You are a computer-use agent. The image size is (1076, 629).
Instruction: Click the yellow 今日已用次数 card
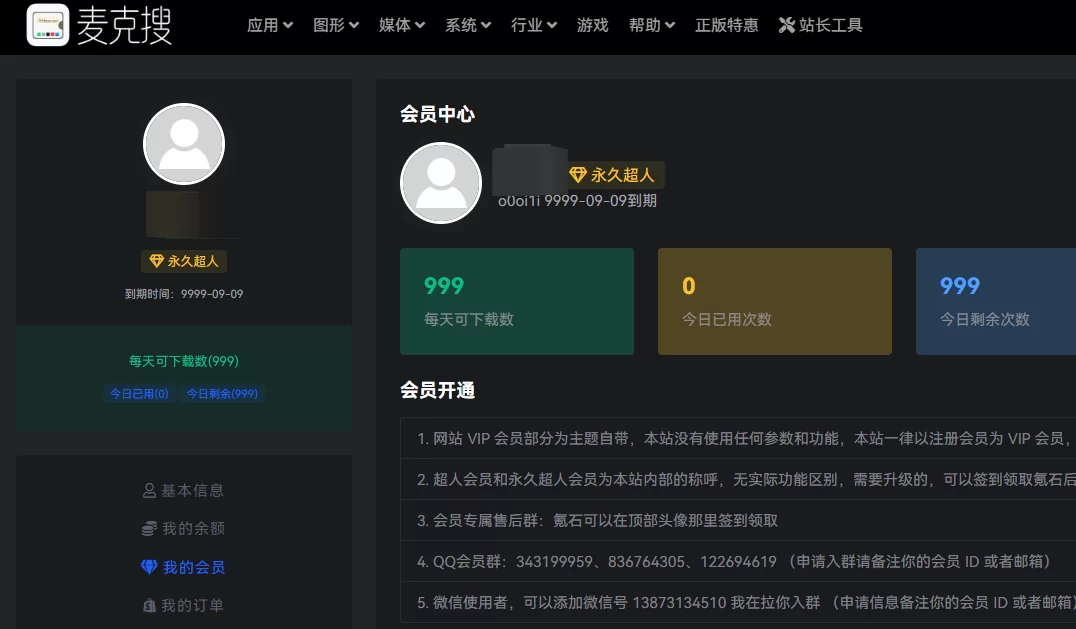tap(775, 301)
